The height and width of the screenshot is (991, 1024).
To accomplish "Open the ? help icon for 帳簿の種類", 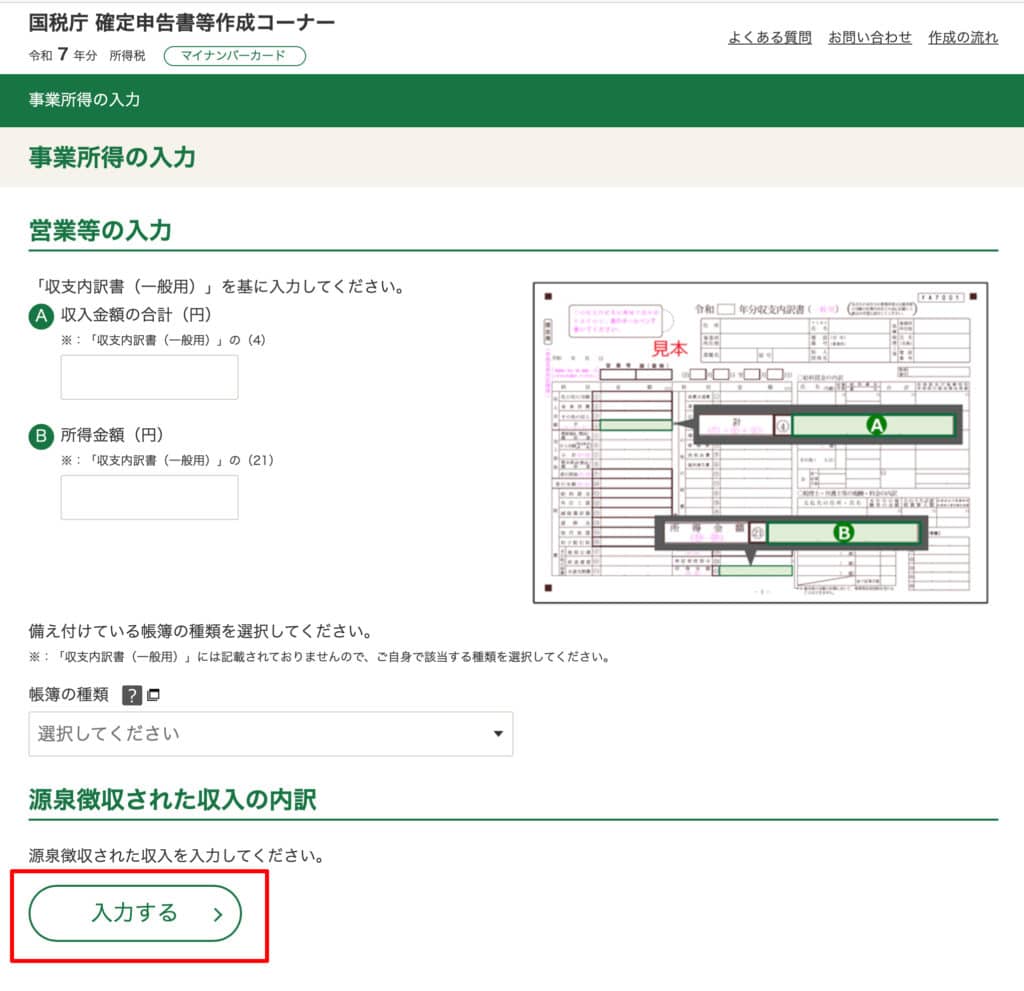I will 132,695.
